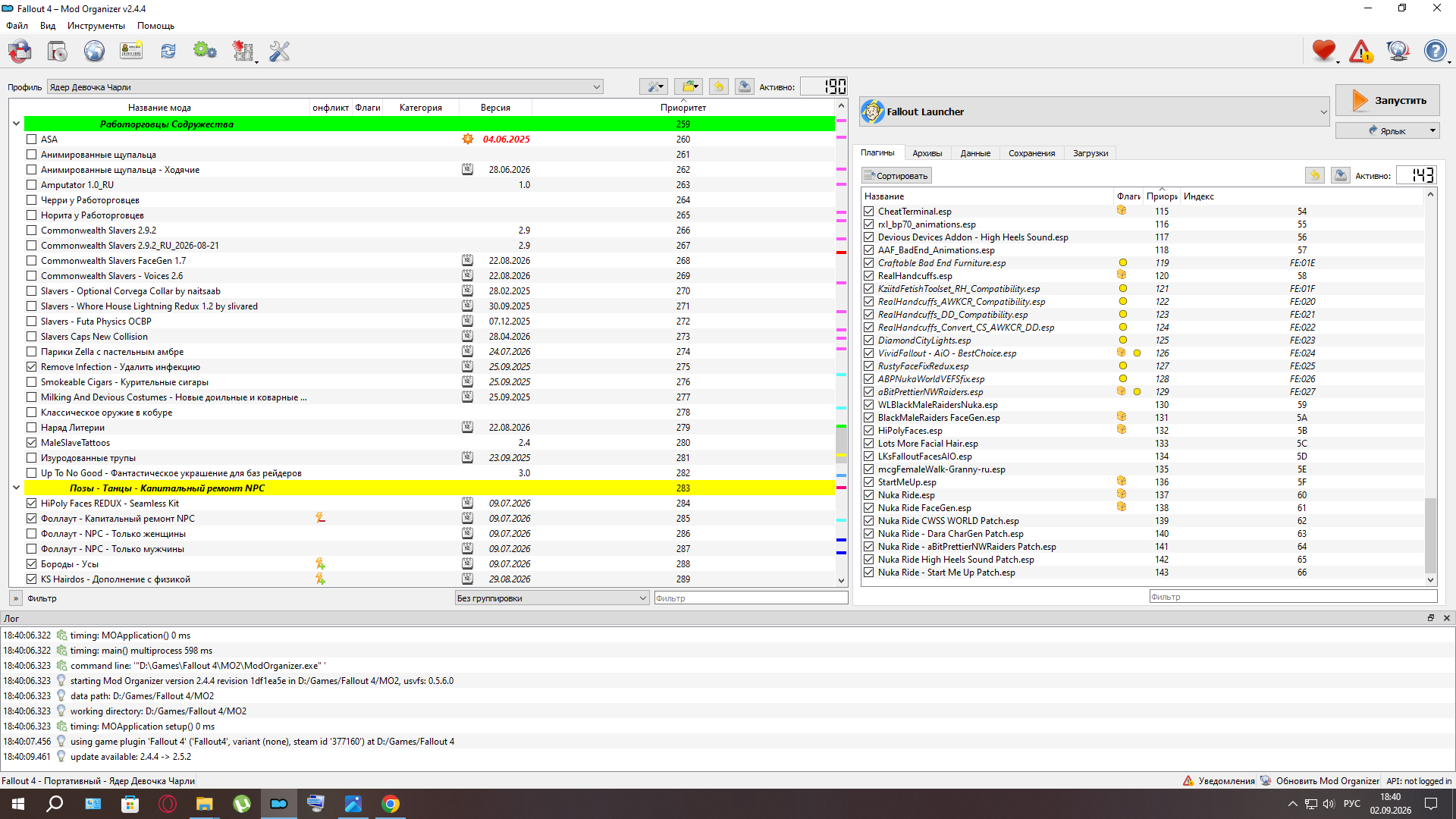1456x819 pixels.
Task: Click the Refresh toolbar icon
Action: pyautogui.click(x=168, y=51)
